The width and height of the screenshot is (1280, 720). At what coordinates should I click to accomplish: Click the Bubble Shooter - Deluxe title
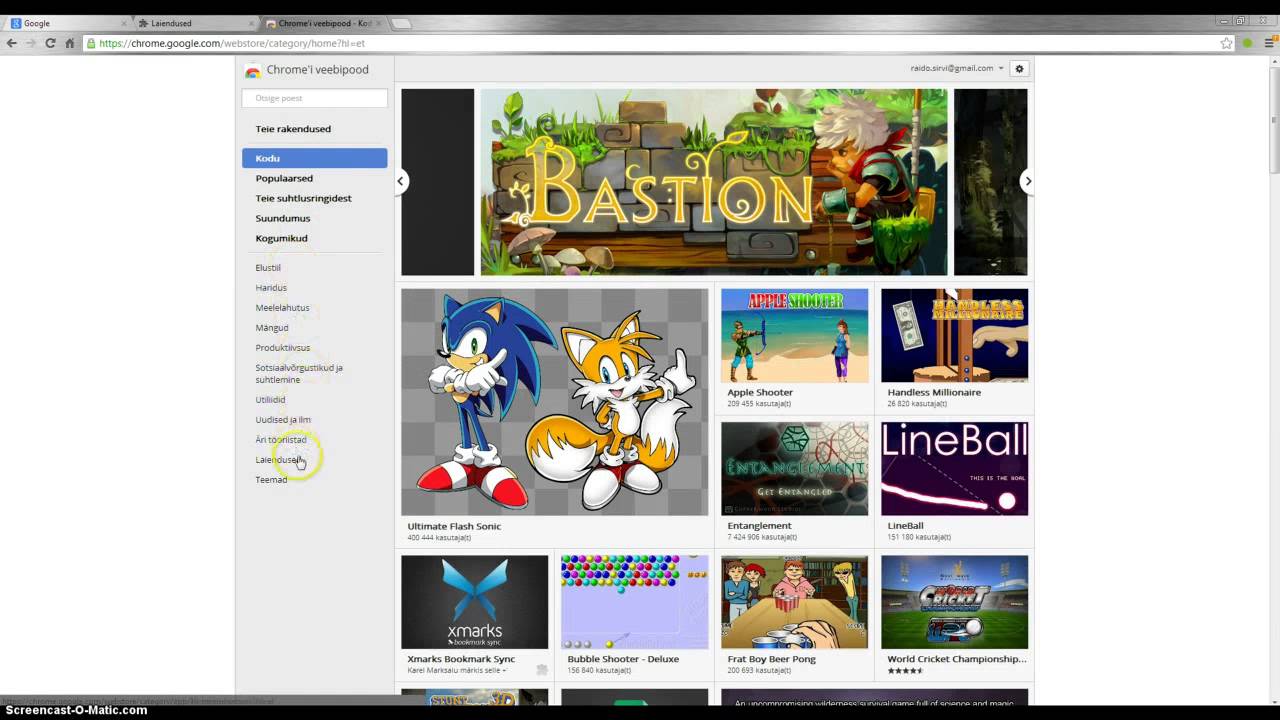[623, 659]
